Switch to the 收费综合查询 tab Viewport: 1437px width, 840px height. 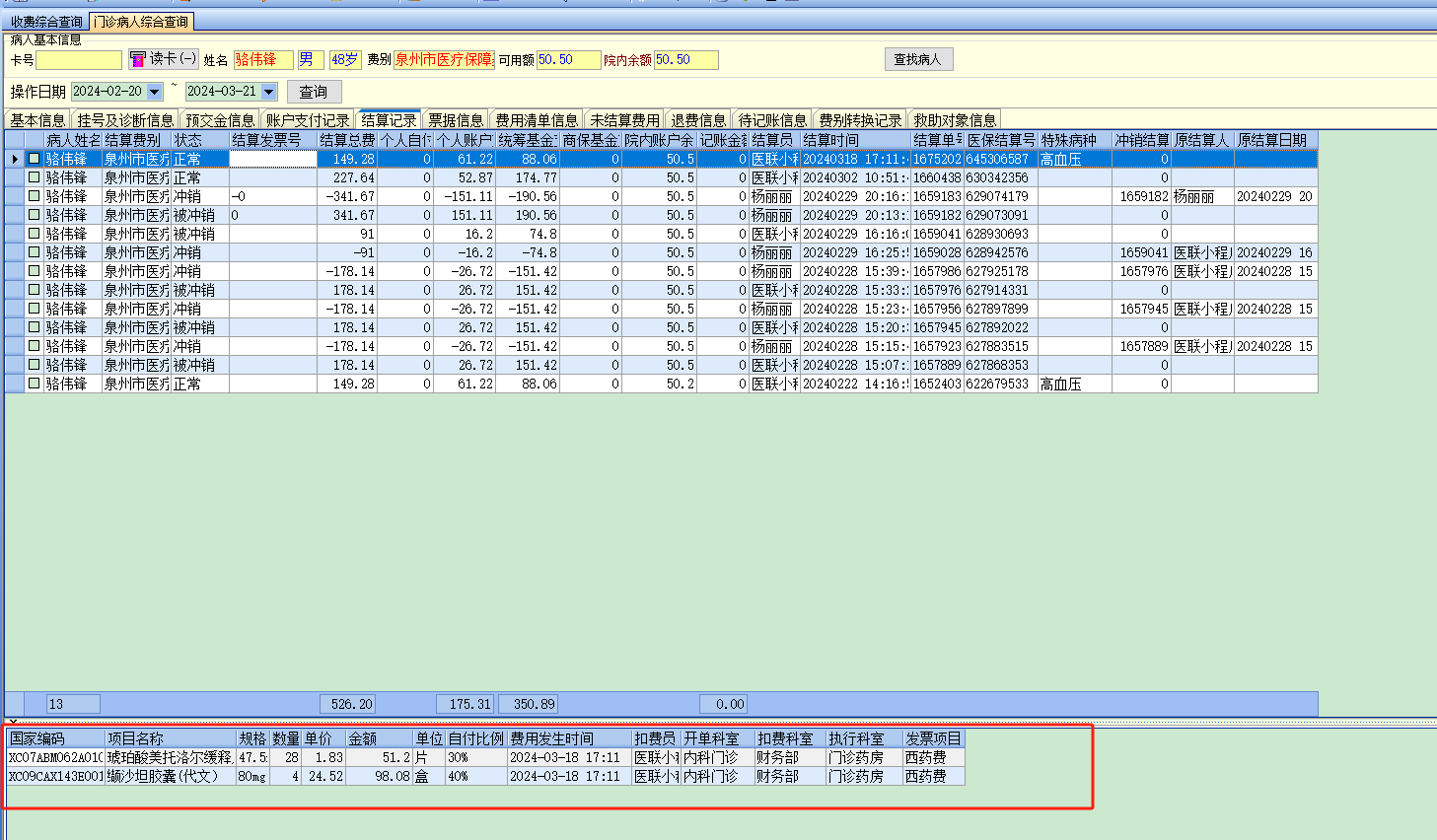(46, 22)
